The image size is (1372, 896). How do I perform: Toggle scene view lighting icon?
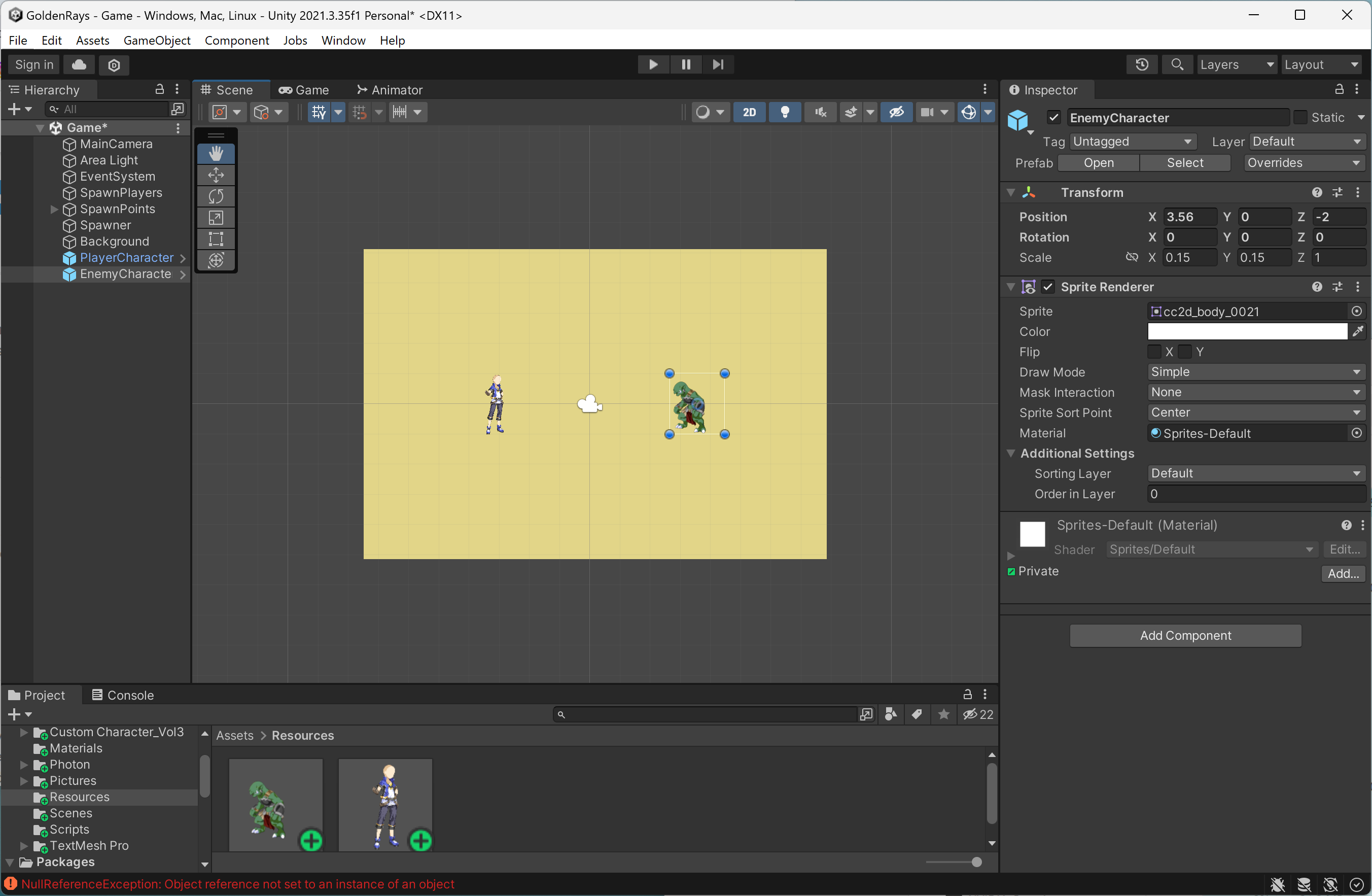click(x=785, y=112)
